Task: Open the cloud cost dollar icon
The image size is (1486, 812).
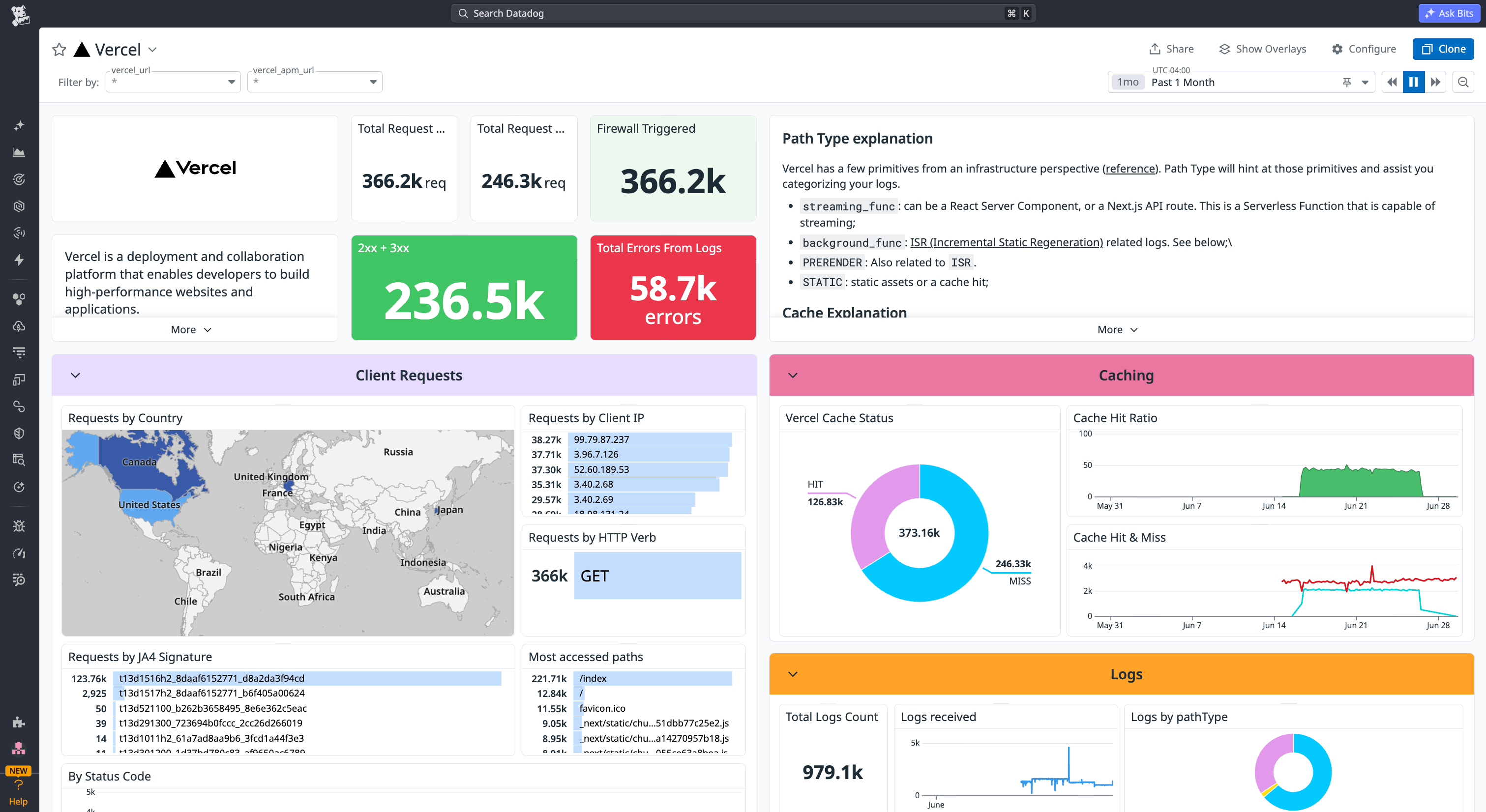Action: (x=19, y=326)
